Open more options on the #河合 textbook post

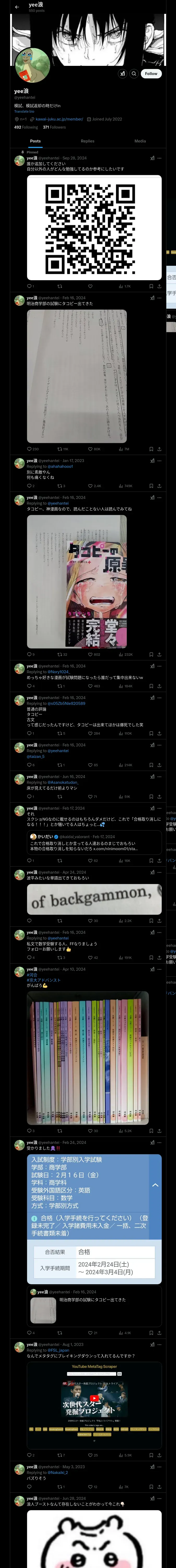tap(160, 970)
